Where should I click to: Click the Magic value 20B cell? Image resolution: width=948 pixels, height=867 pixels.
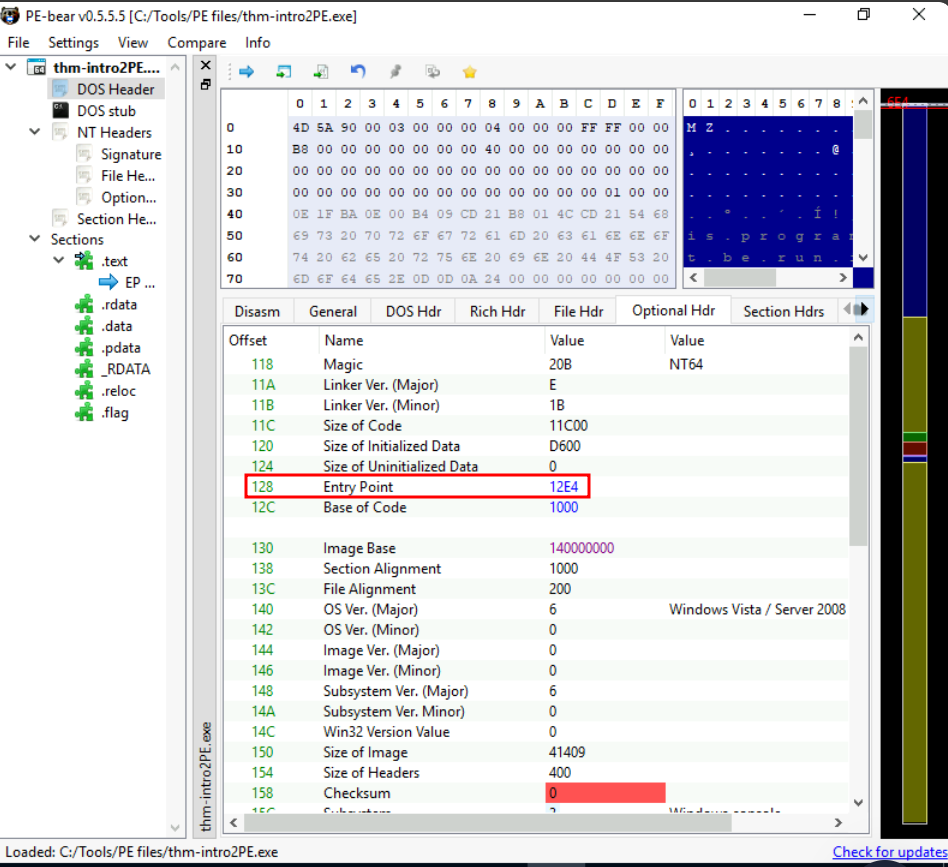click(560, 365)
